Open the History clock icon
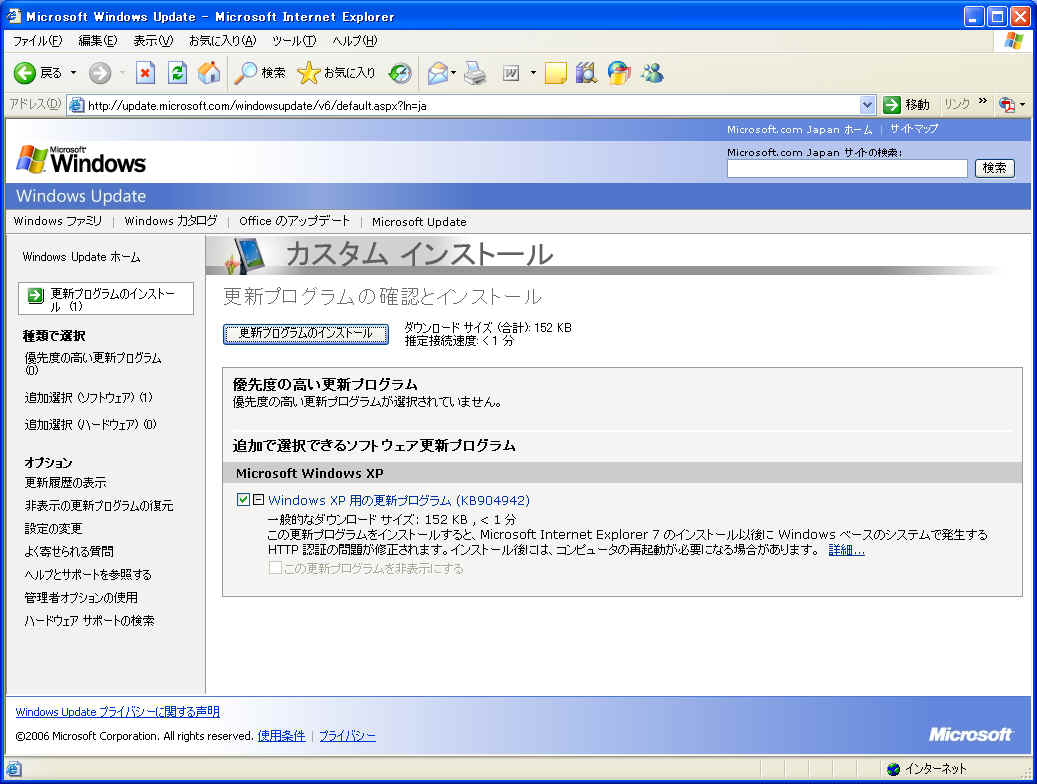The image size is (1037, 784). pyautogui.click(x=399, y=73)
